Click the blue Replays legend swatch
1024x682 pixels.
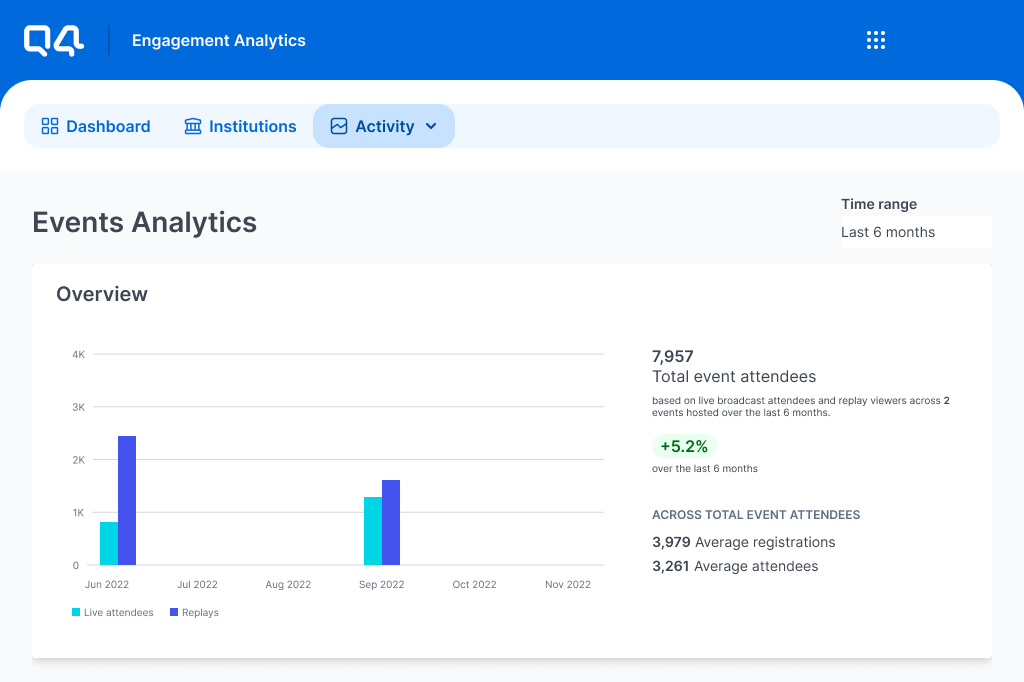click(x=174, y=612)
